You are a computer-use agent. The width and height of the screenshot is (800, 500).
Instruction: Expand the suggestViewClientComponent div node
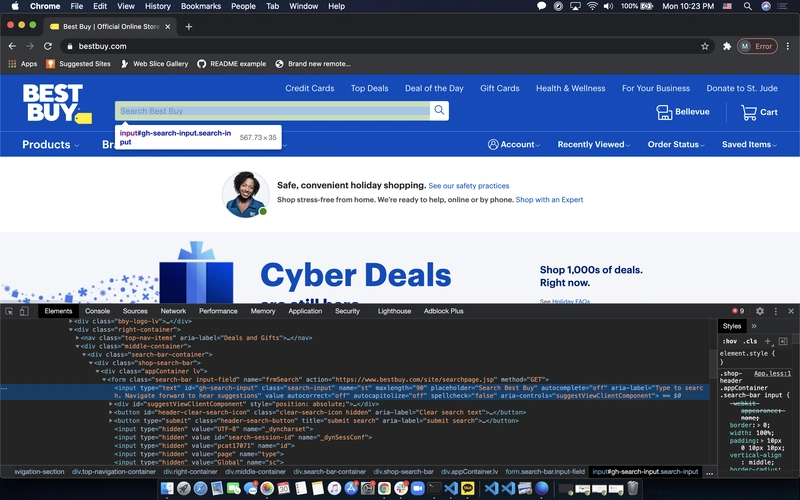coord(110,404)
